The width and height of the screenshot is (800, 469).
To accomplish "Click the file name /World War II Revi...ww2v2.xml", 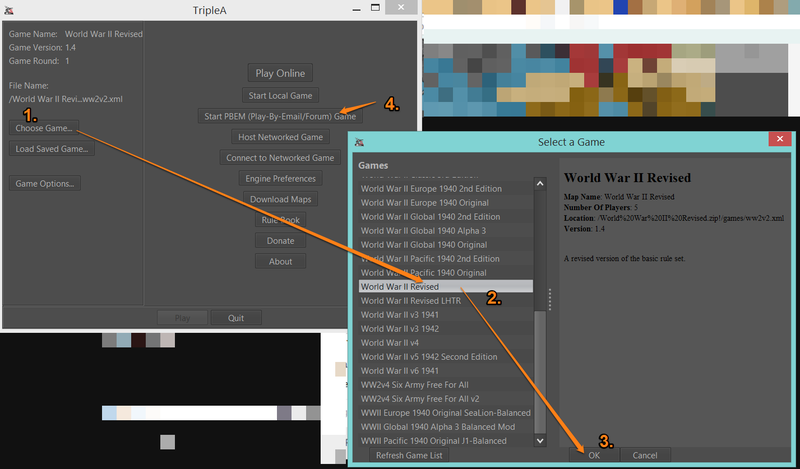I will (x=65, y=99).
